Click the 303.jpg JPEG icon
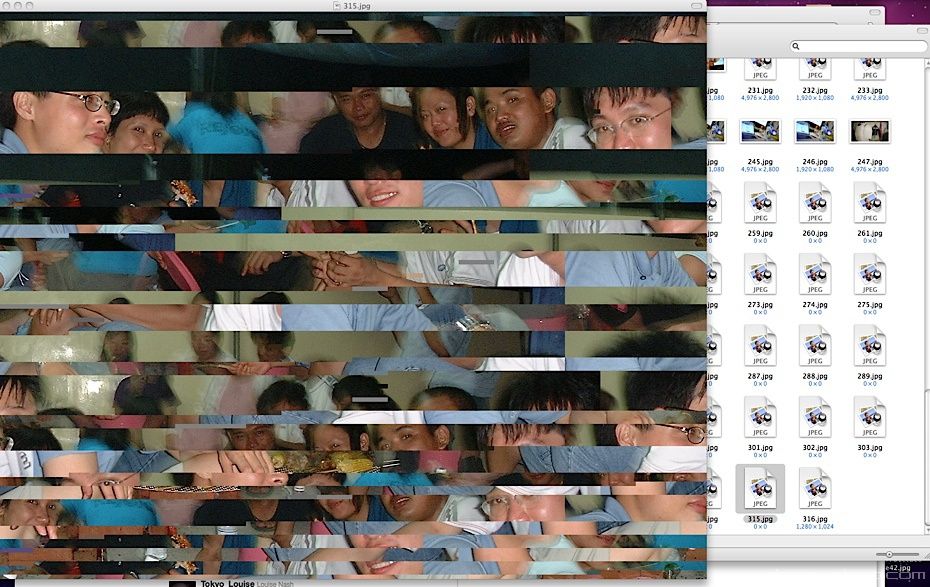This screenshot has width=930, height=587. pyautogui.click(x=869, y=416)
